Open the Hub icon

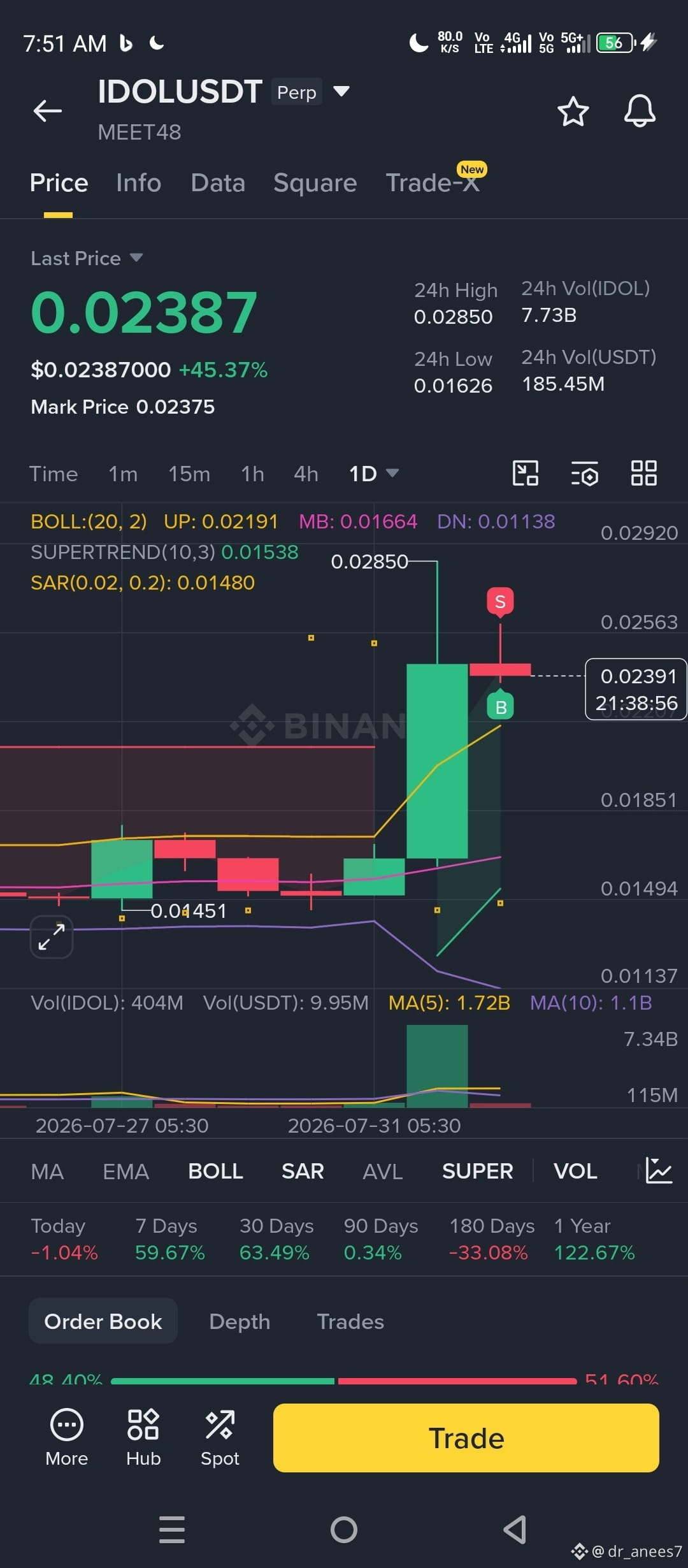coord(143,1437)
